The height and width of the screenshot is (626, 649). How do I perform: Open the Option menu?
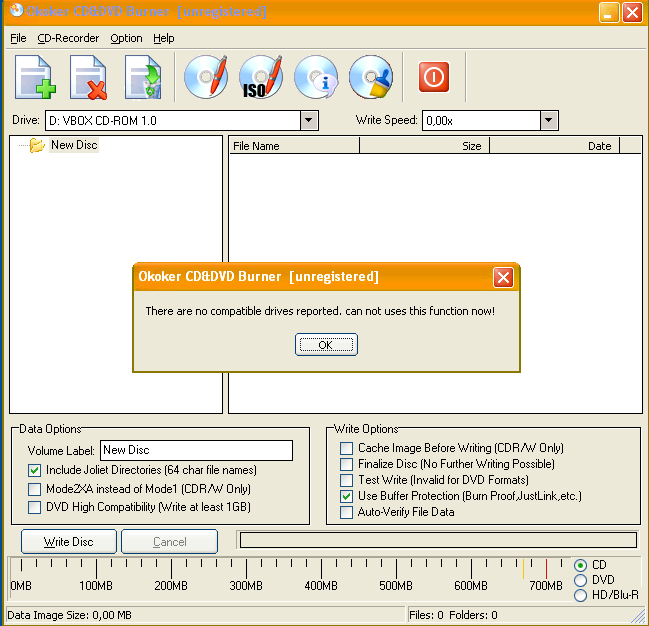(x=126, y=38)
